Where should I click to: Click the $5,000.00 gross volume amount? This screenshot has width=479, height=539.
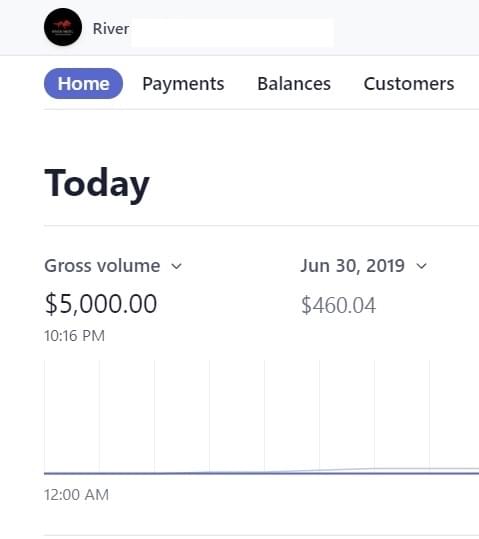pos(101,304)
